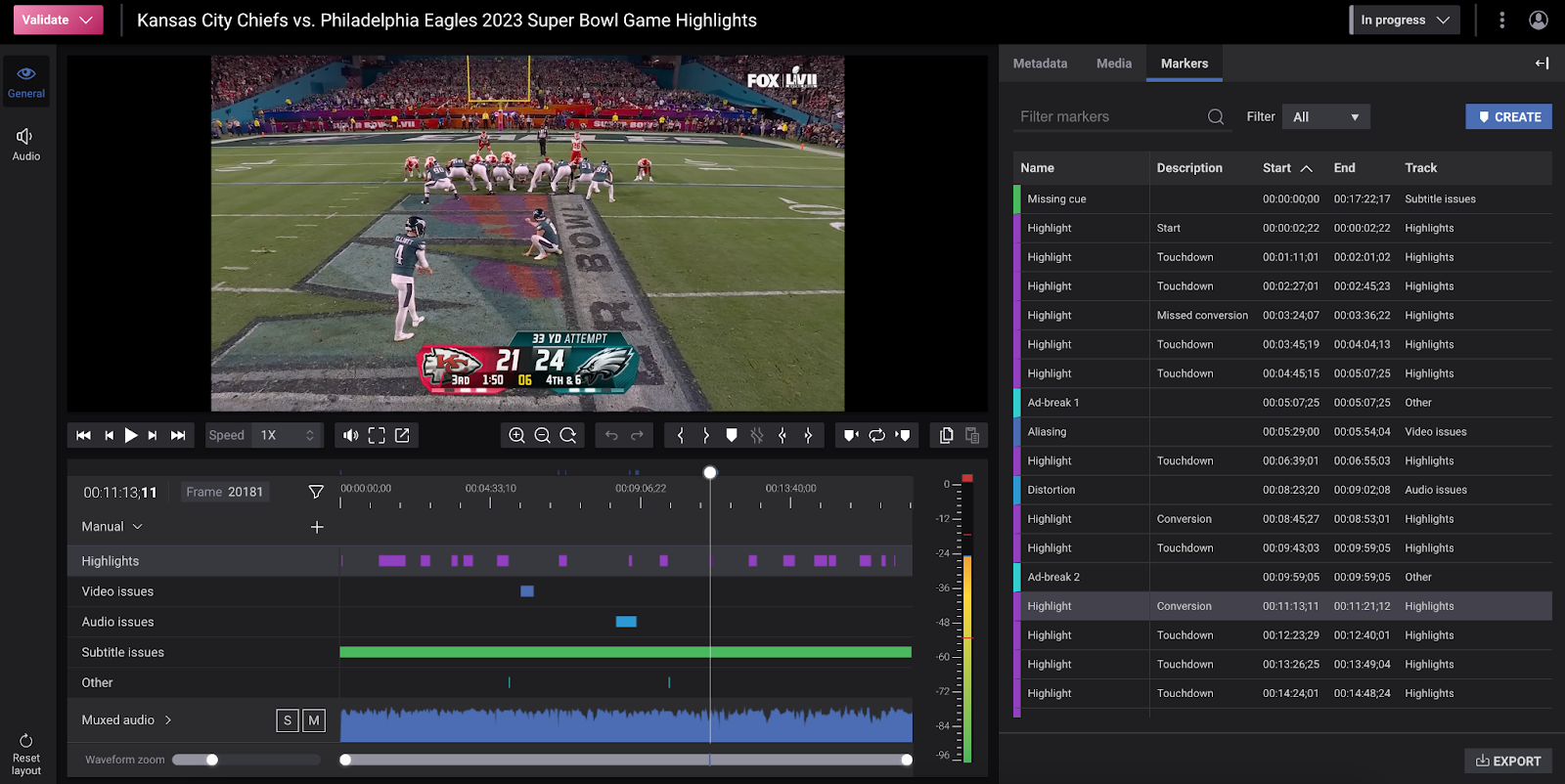1565x784 pixels.
Task: Zoom in on the timeline
Action: 516,435
